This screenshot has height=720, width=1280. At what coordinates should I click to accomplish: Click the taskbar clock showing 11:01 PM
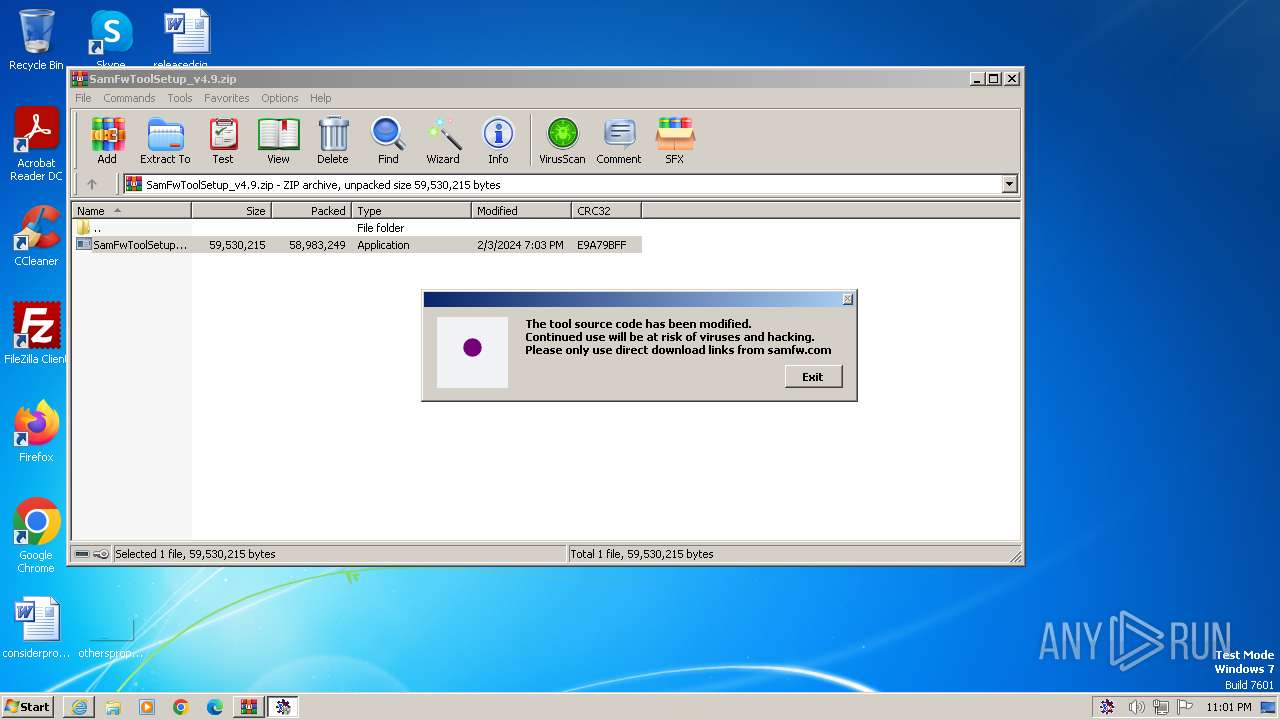pos(1229,707)
